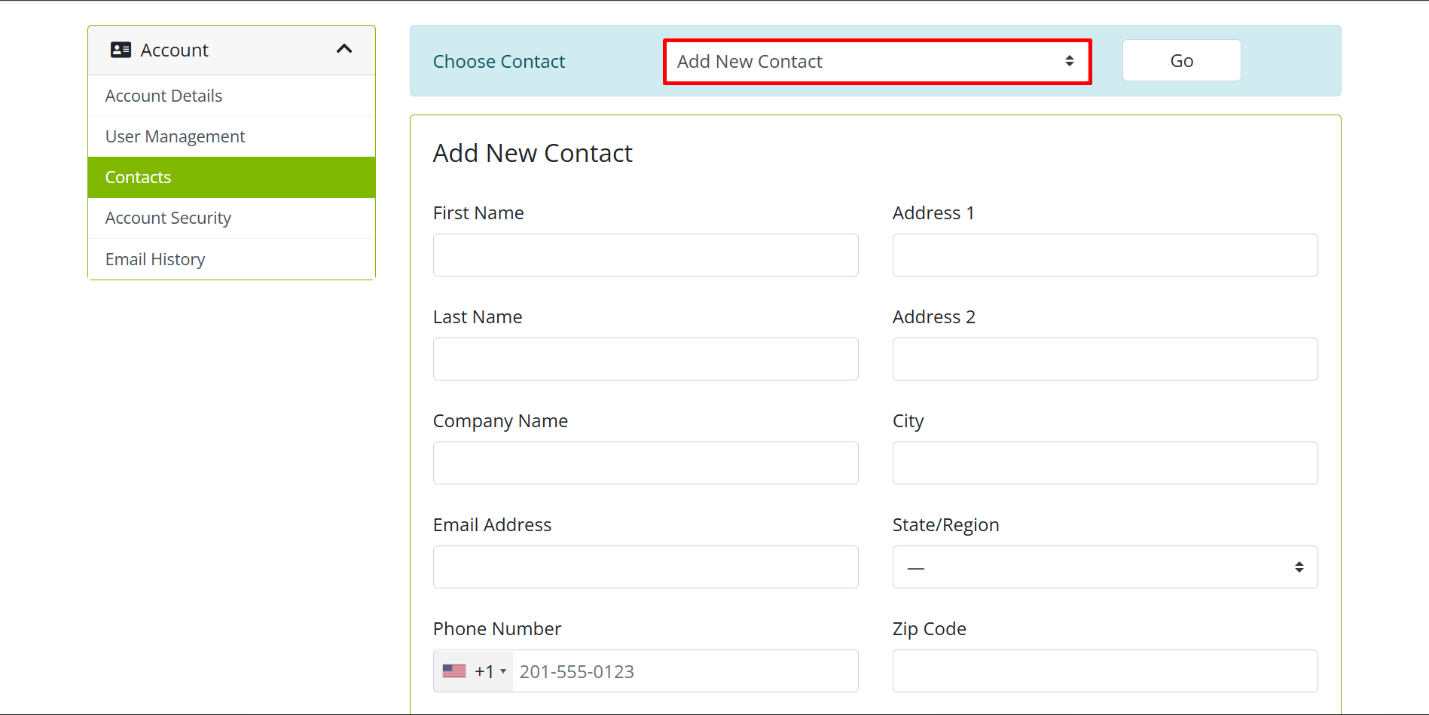
Task: Click the First Name field
Action: pos(645,255)
